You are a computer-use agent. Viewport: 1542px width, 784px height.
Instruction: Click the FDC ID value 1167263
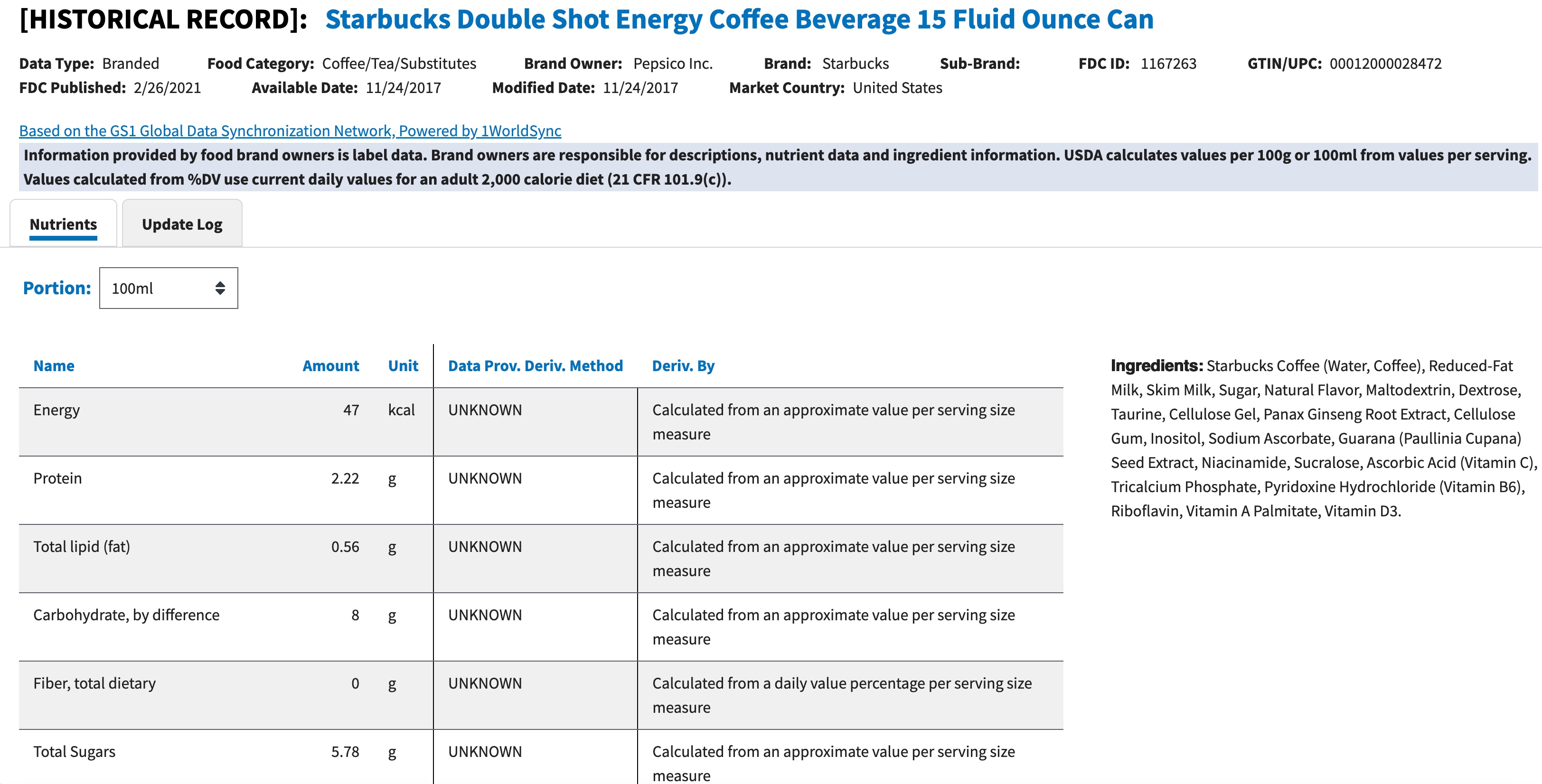click(1168, 64)
